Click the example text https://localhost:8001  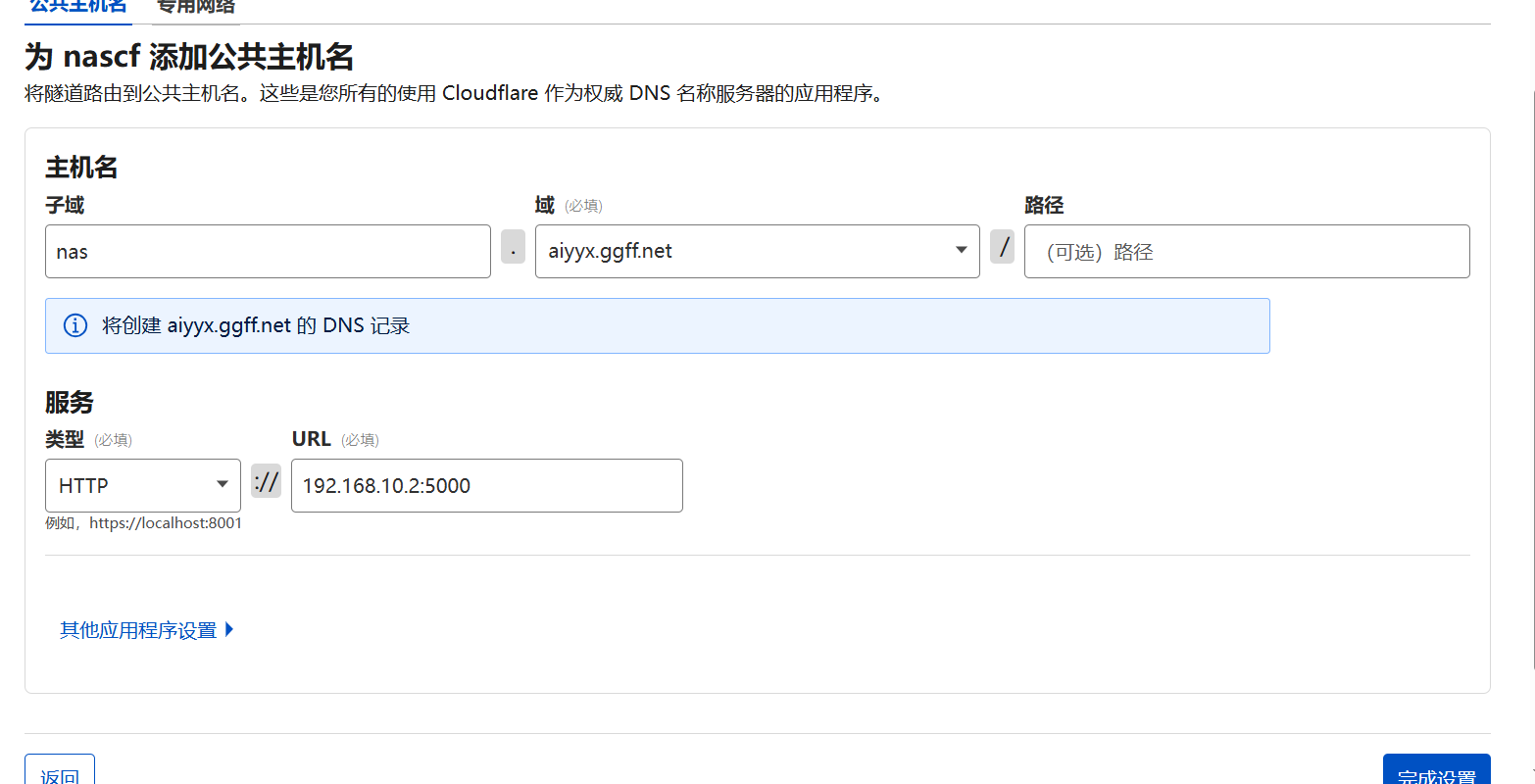click(x=166, y=523)
